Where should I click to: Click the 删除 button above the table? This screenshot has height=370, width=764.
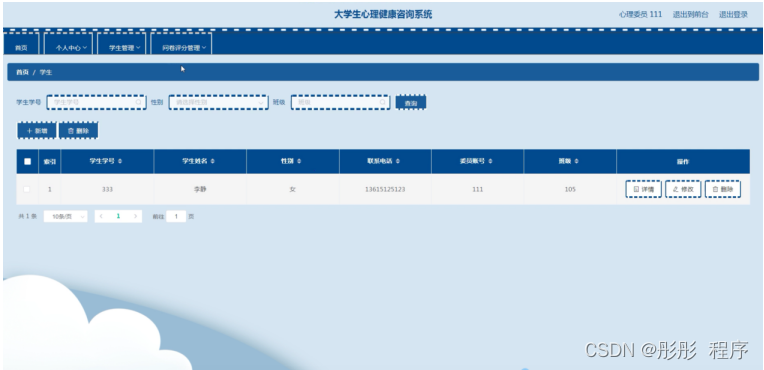click(x=78, y=131)
